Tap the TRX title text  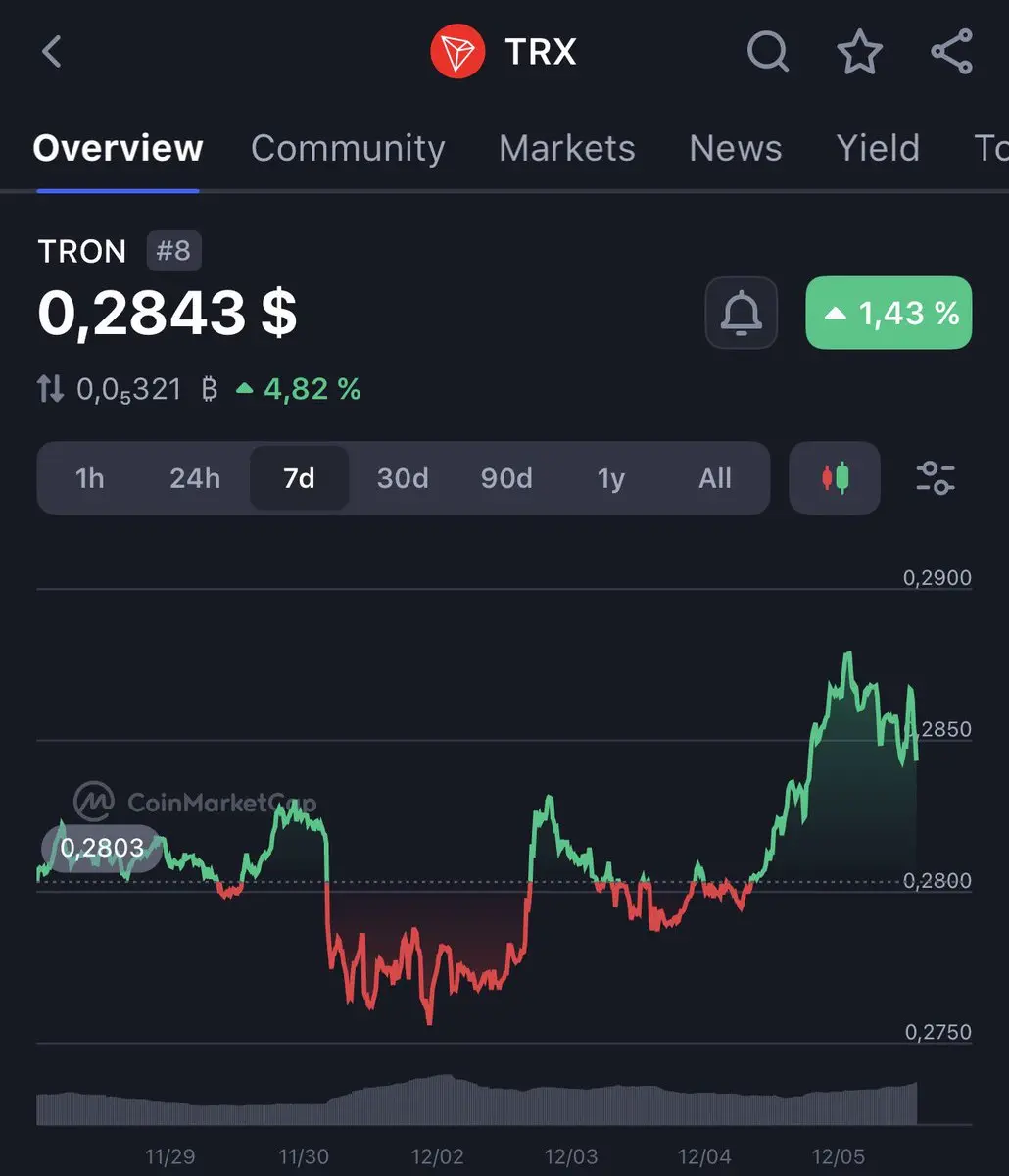(x=541, y=51)
